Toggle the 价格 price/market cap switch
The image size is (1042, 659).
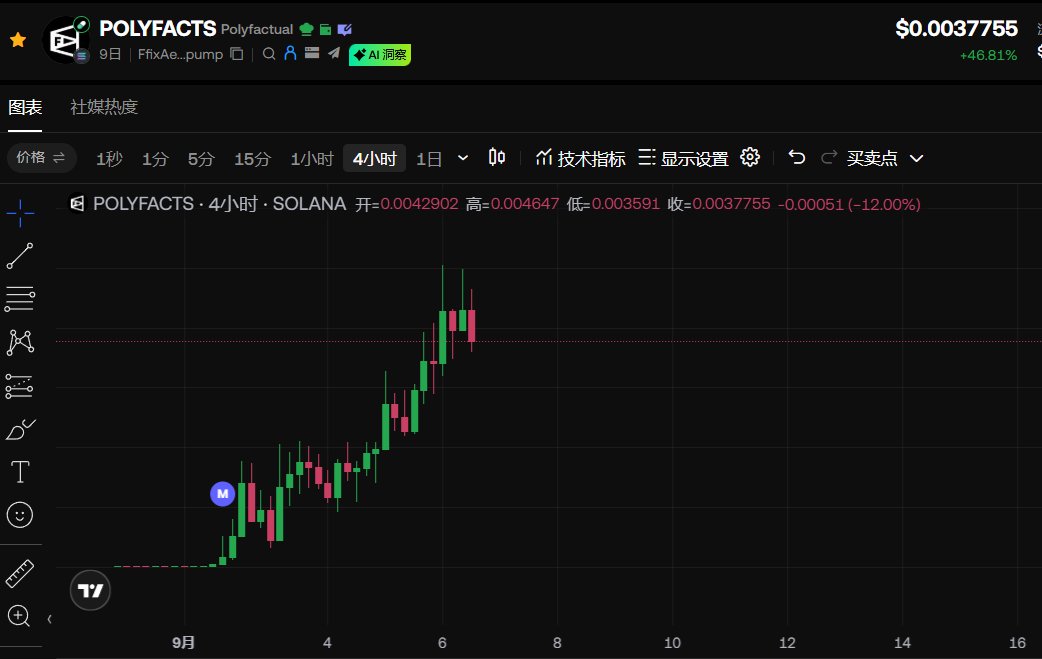[x=41, y=158]
